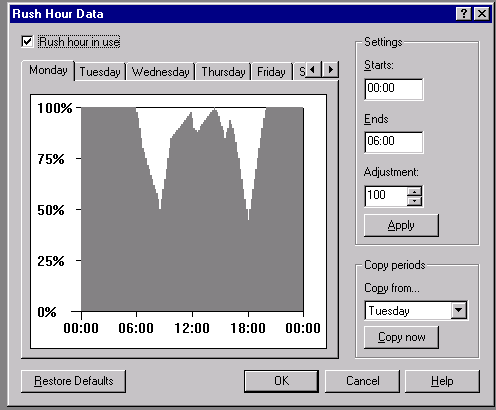
Task: Select the Friday tab
Action: tap(271, 72)
